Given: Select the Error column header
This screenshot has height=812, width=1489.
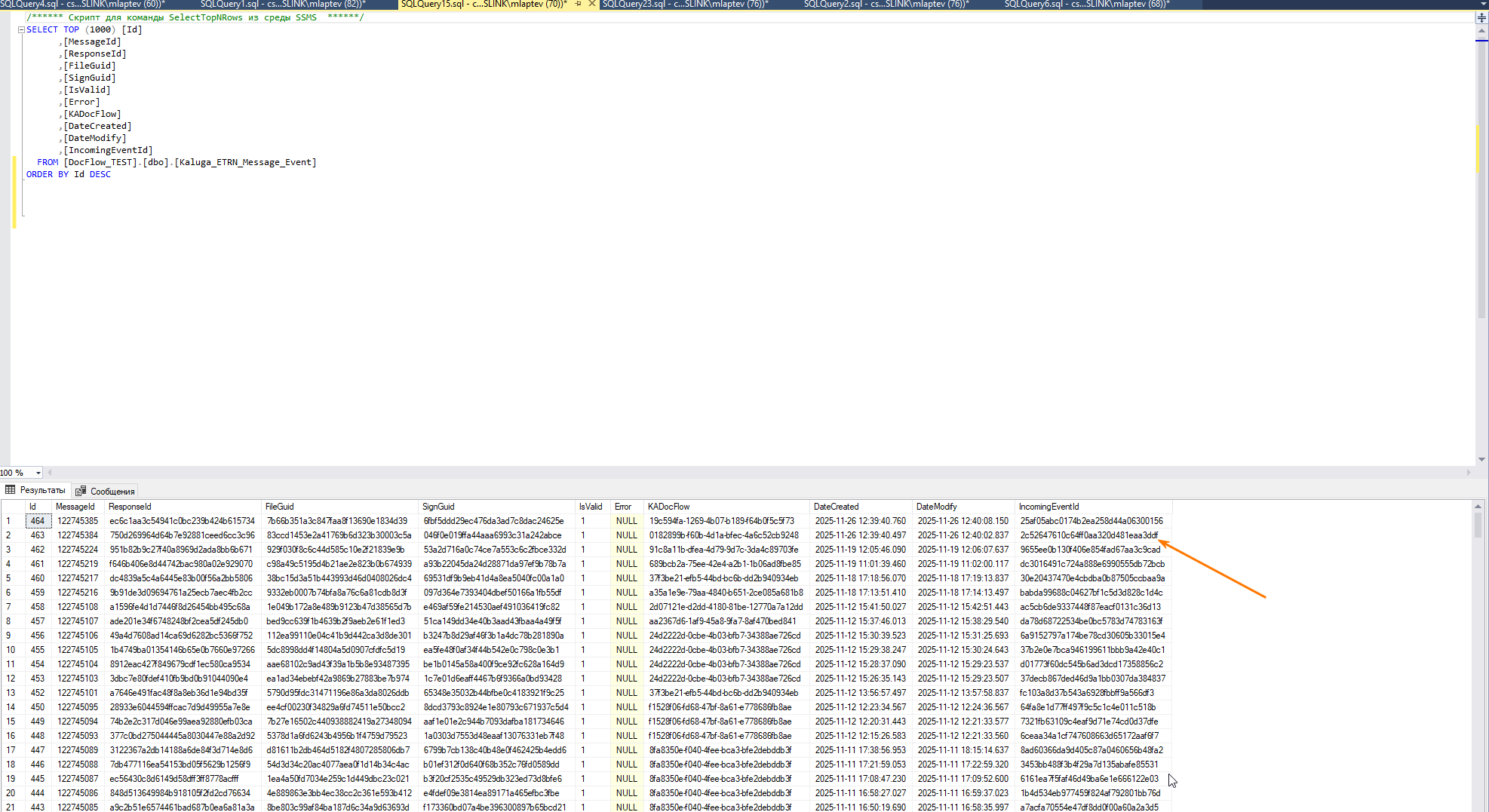Looking at the screenshot, I should [x=627, y=507].
